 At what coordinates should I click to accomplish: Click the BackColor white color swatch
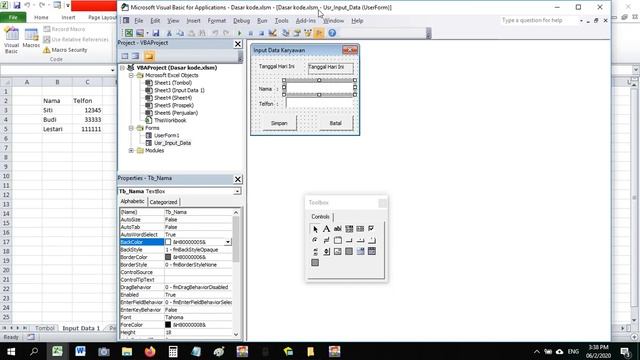click(168, 242)
